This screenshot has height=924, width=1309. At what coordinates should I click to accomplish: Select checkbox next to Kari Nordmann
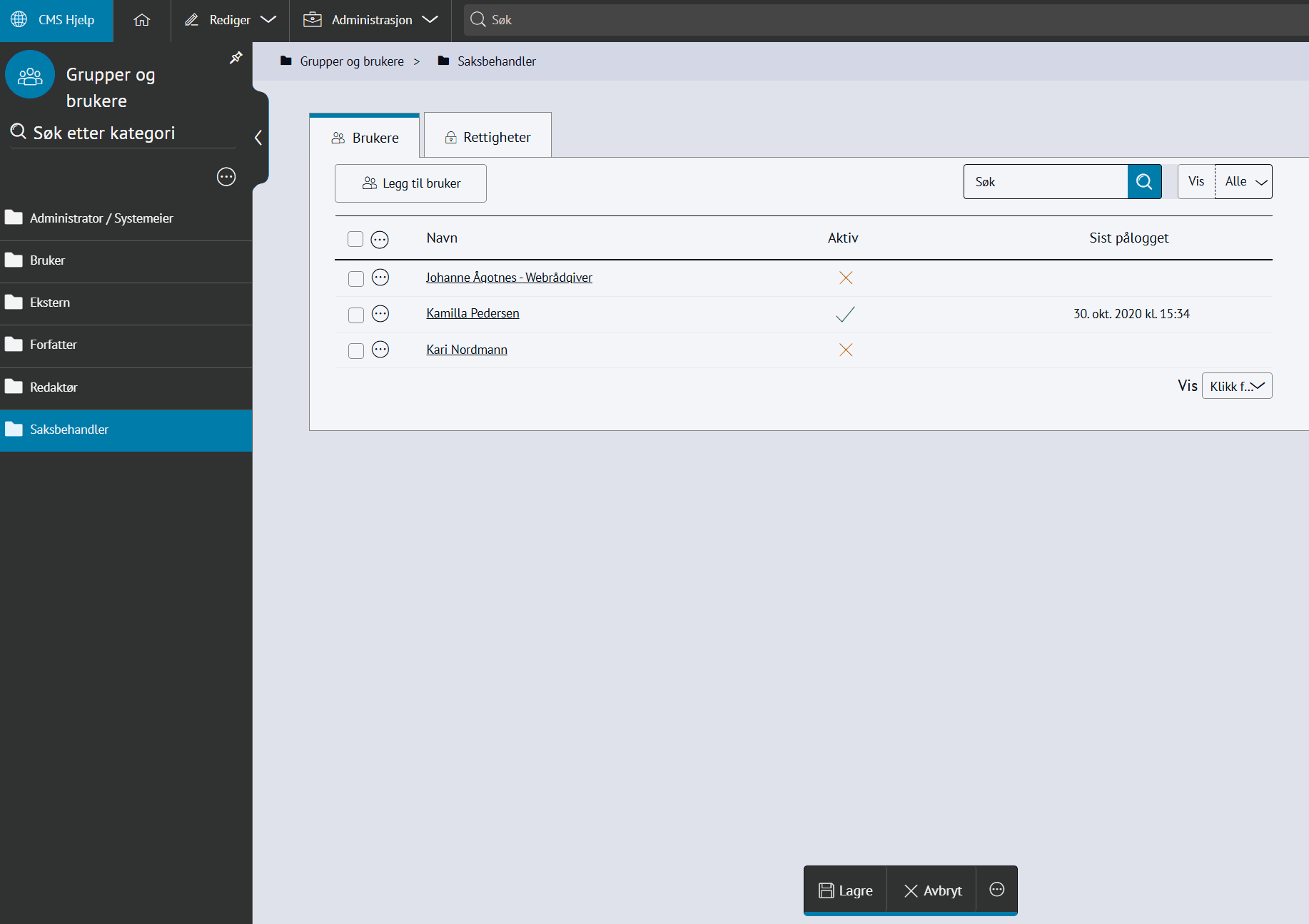point(355,350)
